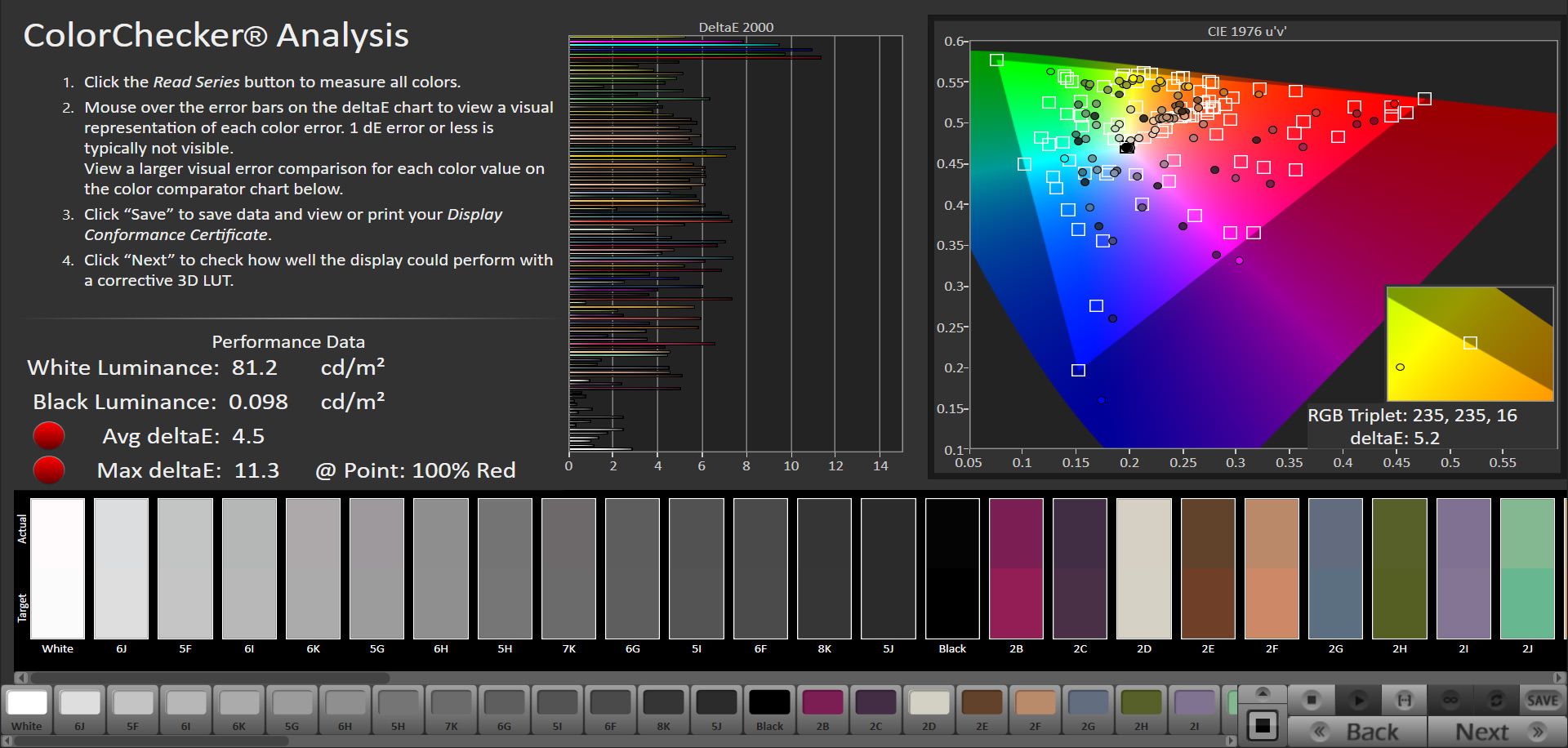The height and width of the screenshot is (748, 1568).
Task: Select the 2E brown swatch in bottom strip
Action: click(x=982, y=710)
